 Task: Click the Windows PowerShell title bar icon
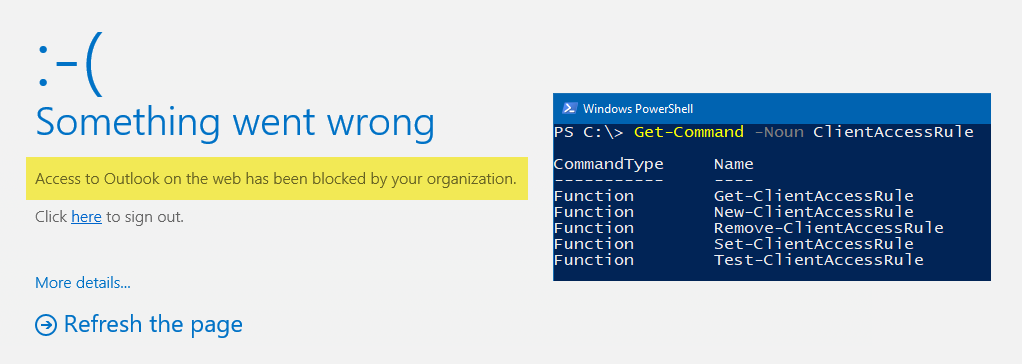(x=568, y=108)
